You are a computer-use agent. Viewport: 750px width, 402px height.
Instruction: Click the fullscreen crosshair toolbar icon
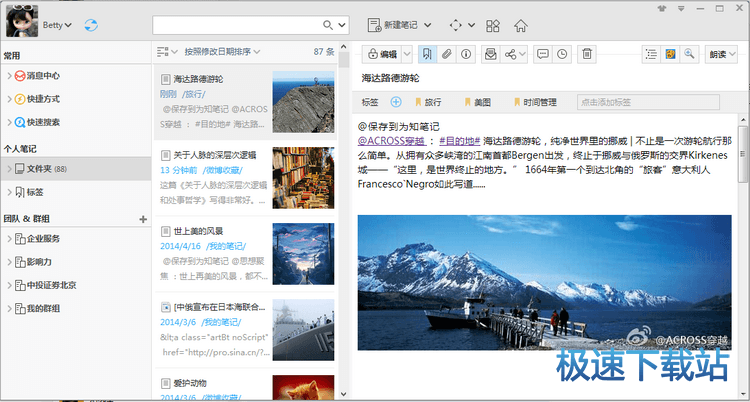click(456, 25)
